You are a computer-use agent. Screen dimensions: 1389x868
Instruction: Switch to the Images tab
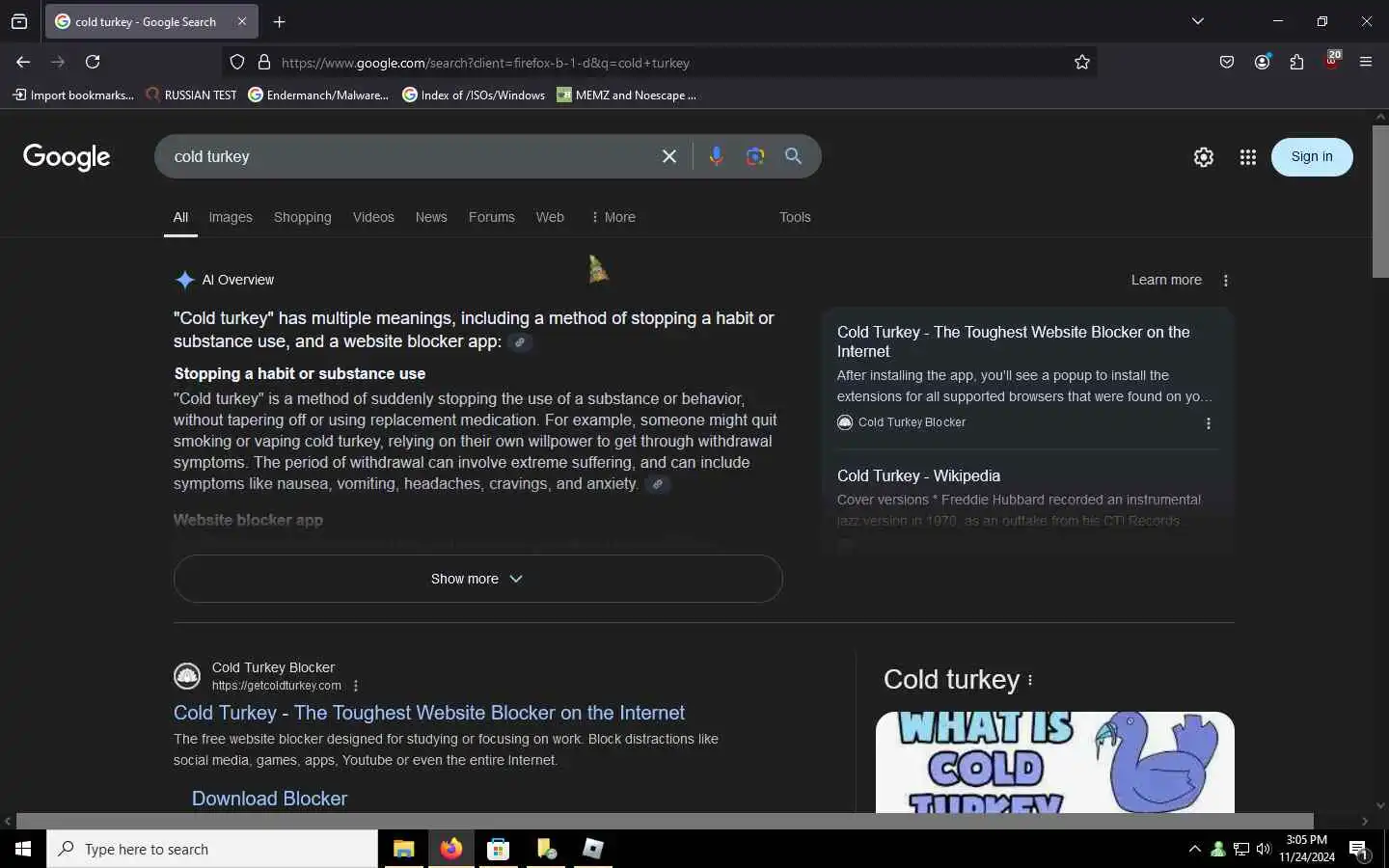pos(231,217)
